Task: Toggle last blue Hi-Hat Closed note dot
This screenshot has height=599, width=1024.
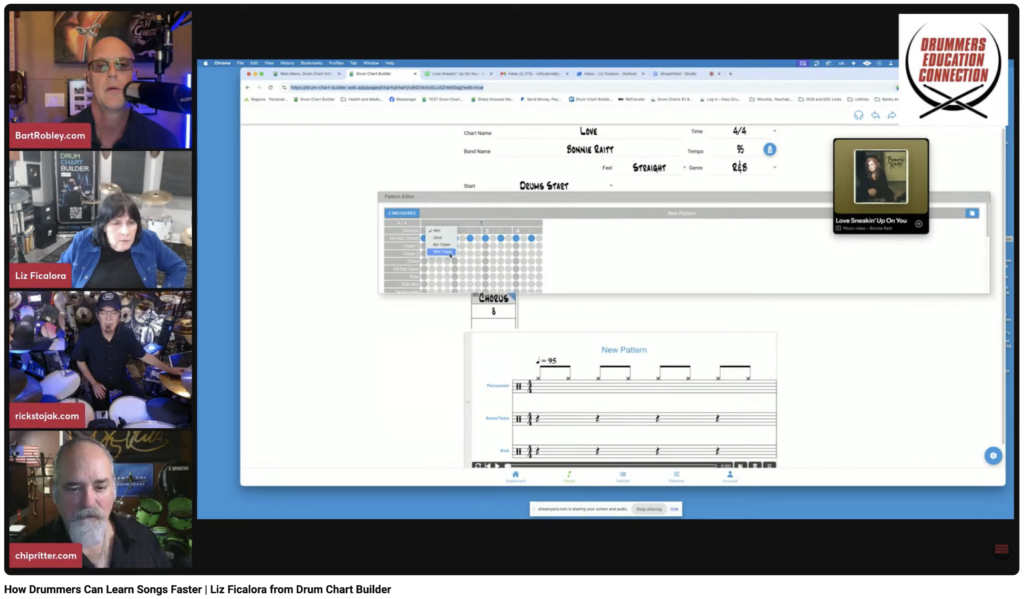Action: (x=532, y=238)
